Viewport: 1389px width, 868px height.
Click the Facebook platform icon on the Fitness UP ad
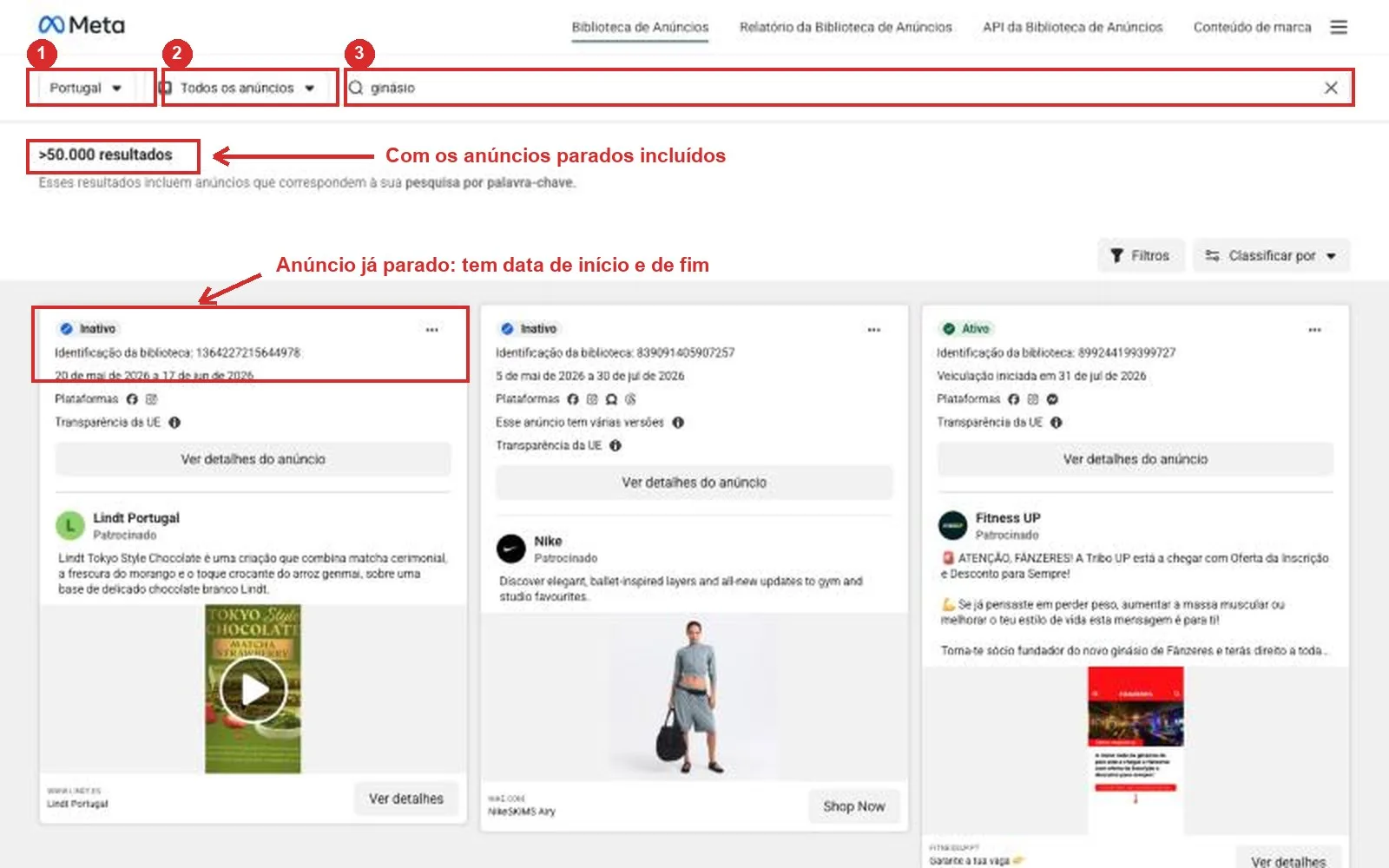point(1013,399)
